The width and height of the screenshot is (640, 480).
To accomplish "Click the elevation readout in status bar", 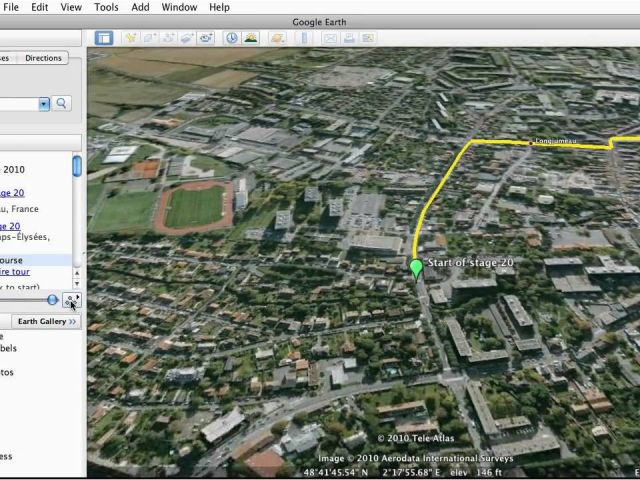I will click(476, 473).
